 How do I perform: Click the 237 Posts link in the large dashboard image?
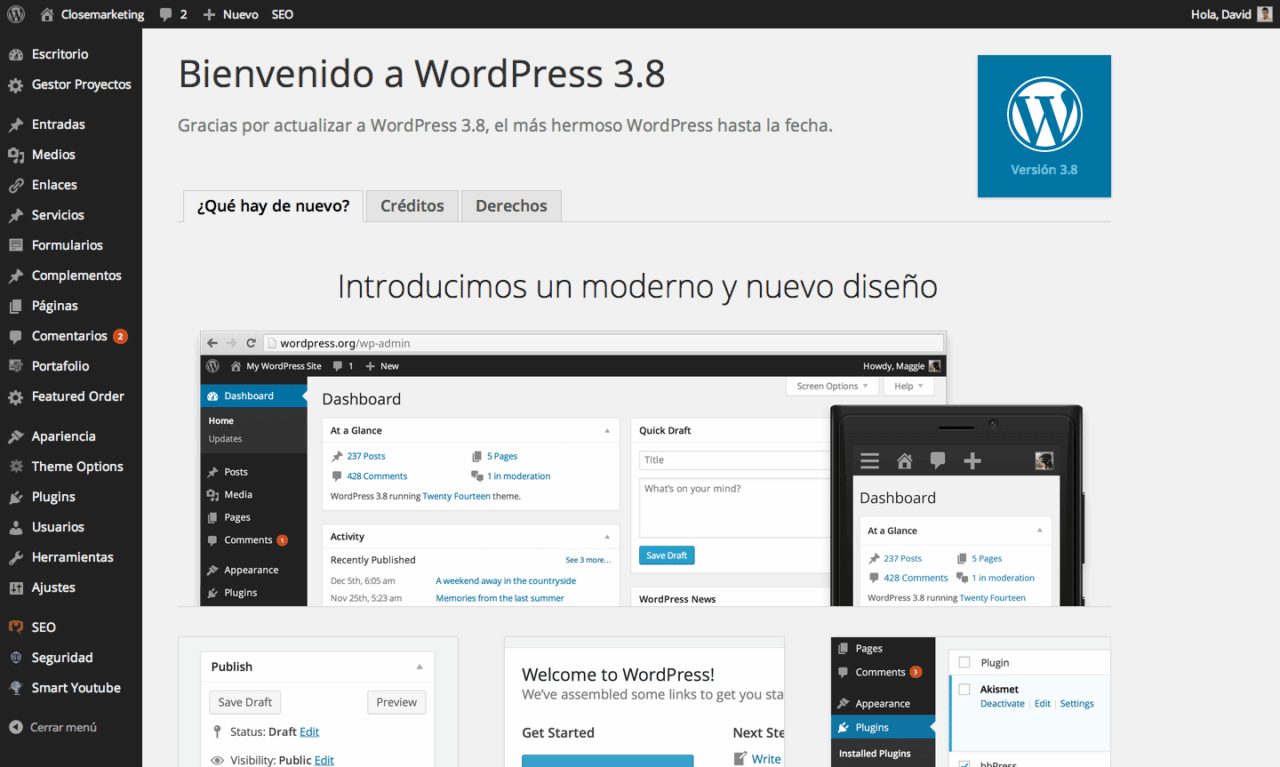[x=366, y=456]
